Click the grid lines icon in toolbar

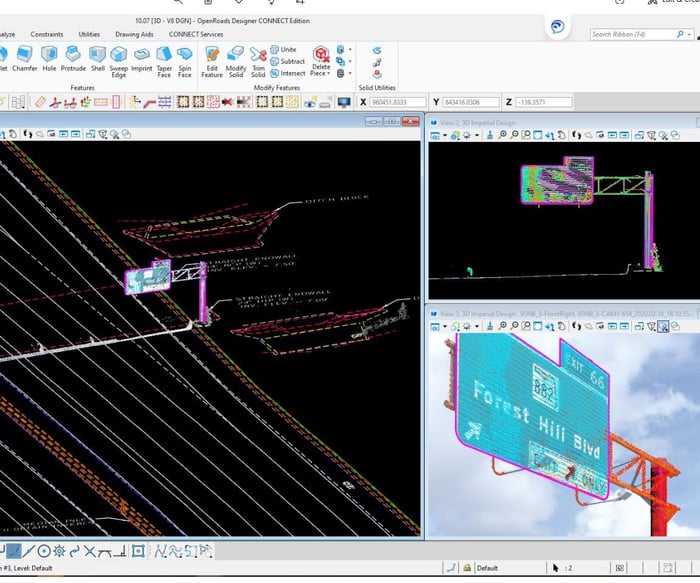tap(165, 103)
